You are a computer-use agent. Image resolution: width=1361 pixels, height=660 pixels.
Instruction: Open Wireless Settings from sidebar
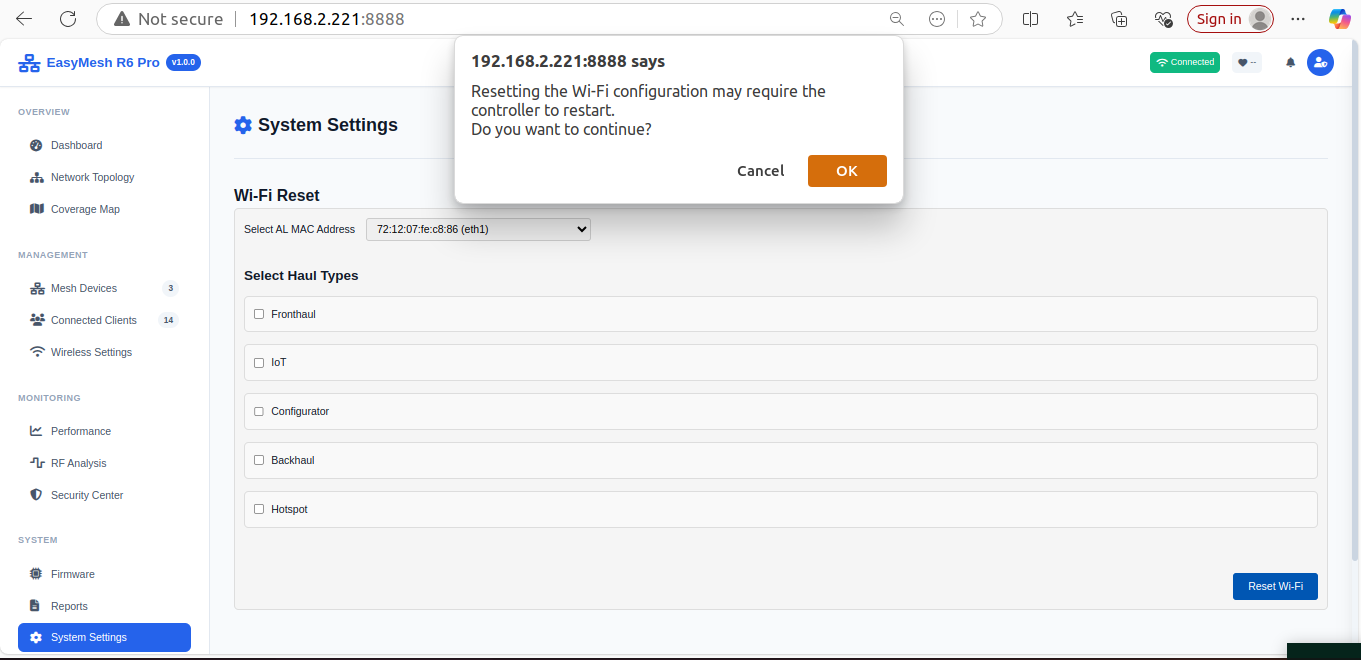pos(91,352)
